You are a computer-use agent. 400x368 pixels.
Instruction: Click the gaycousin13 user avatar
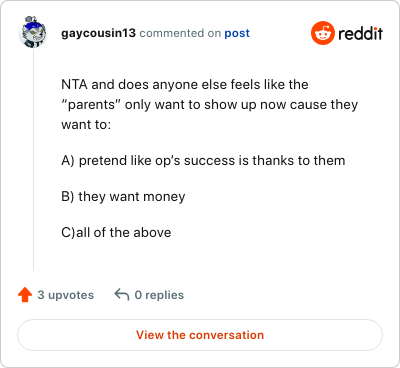click(33, 33)
